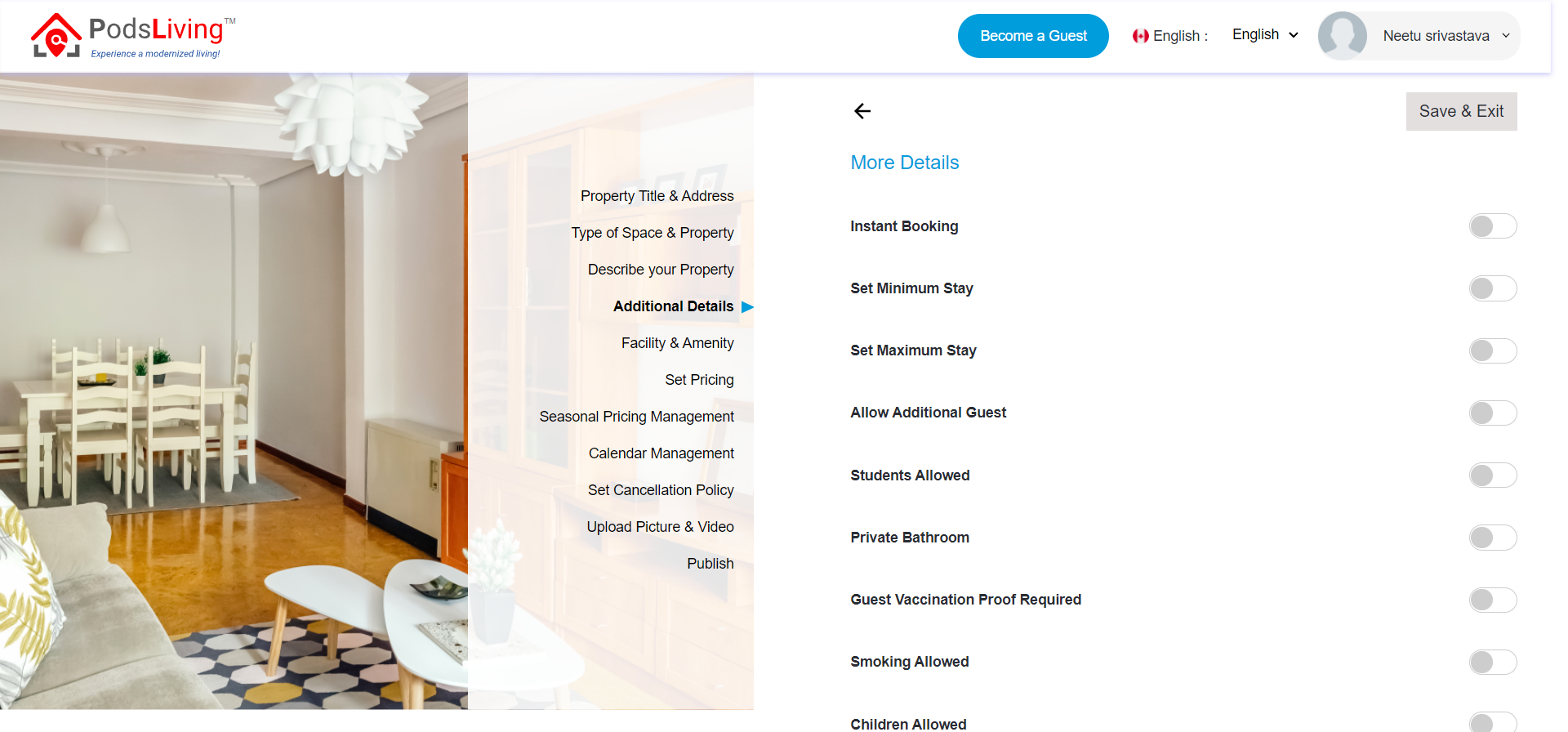This screenshot has width=1568, height=732.
Task: Toggle Guest Vaccination Proof Required
Action: point(1492,600)
